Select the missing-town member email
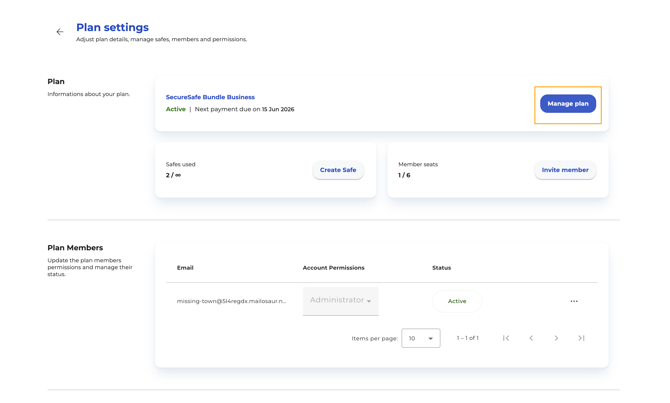 pos(232,301)
